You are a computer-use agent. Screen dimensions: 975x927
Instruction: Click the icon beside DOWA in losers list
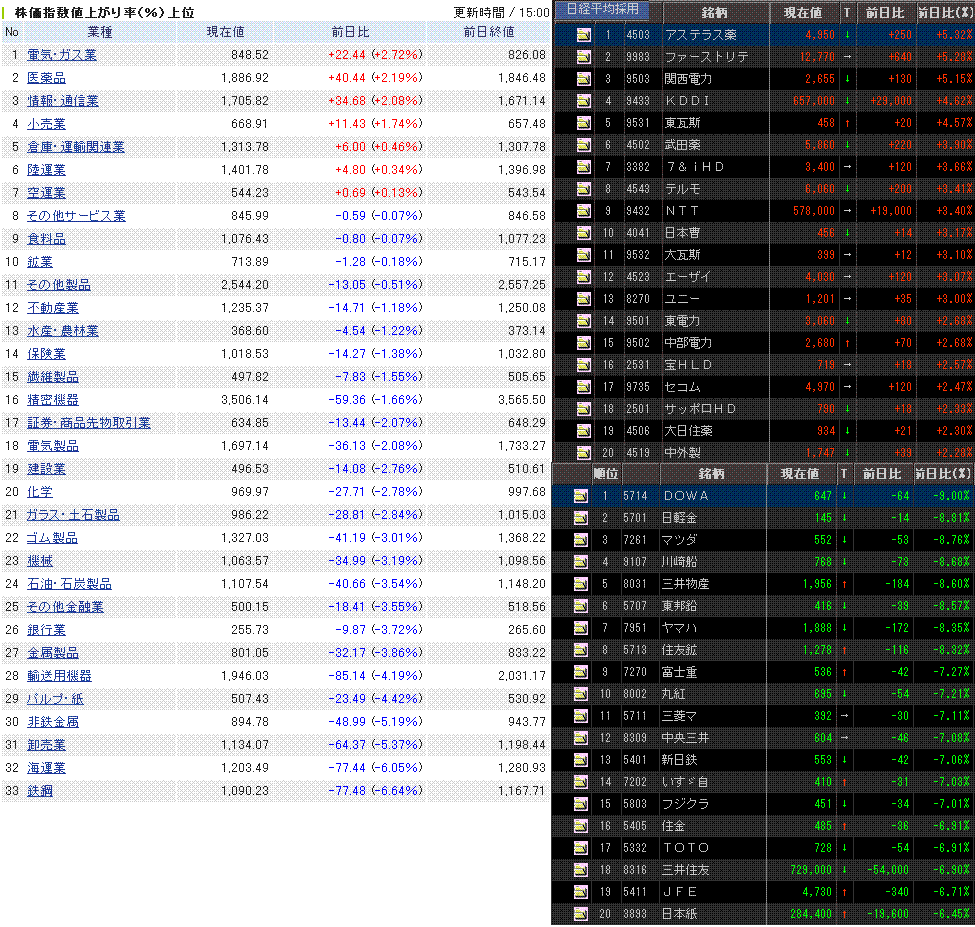click(x=583, y=496)
